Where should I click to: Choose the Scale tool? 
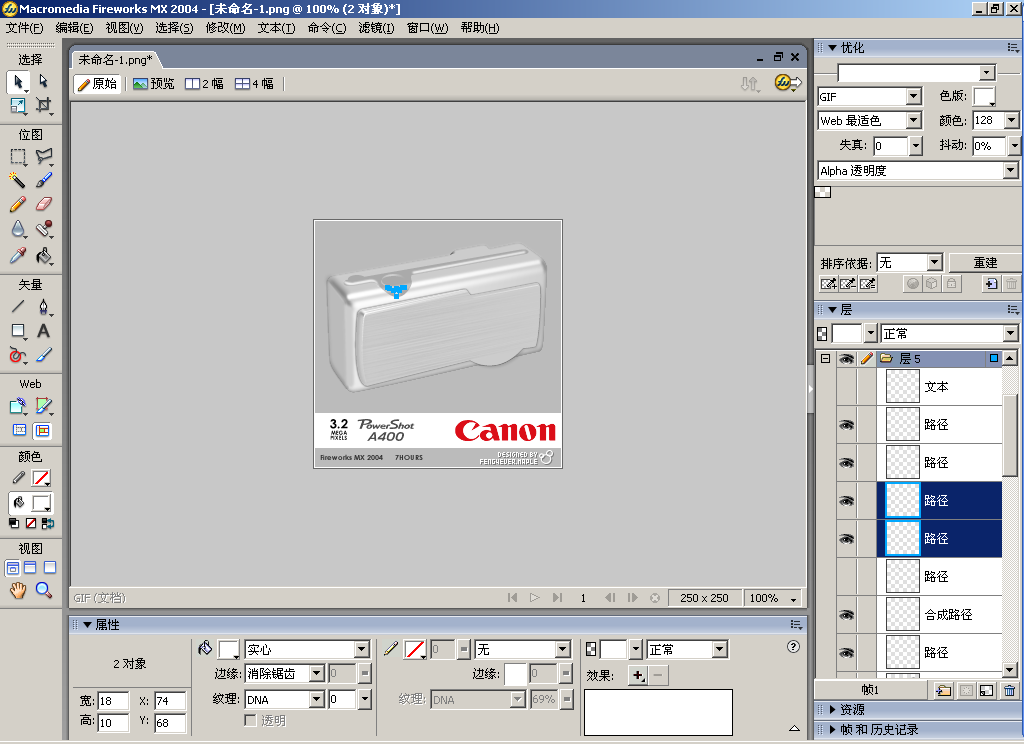18,105
